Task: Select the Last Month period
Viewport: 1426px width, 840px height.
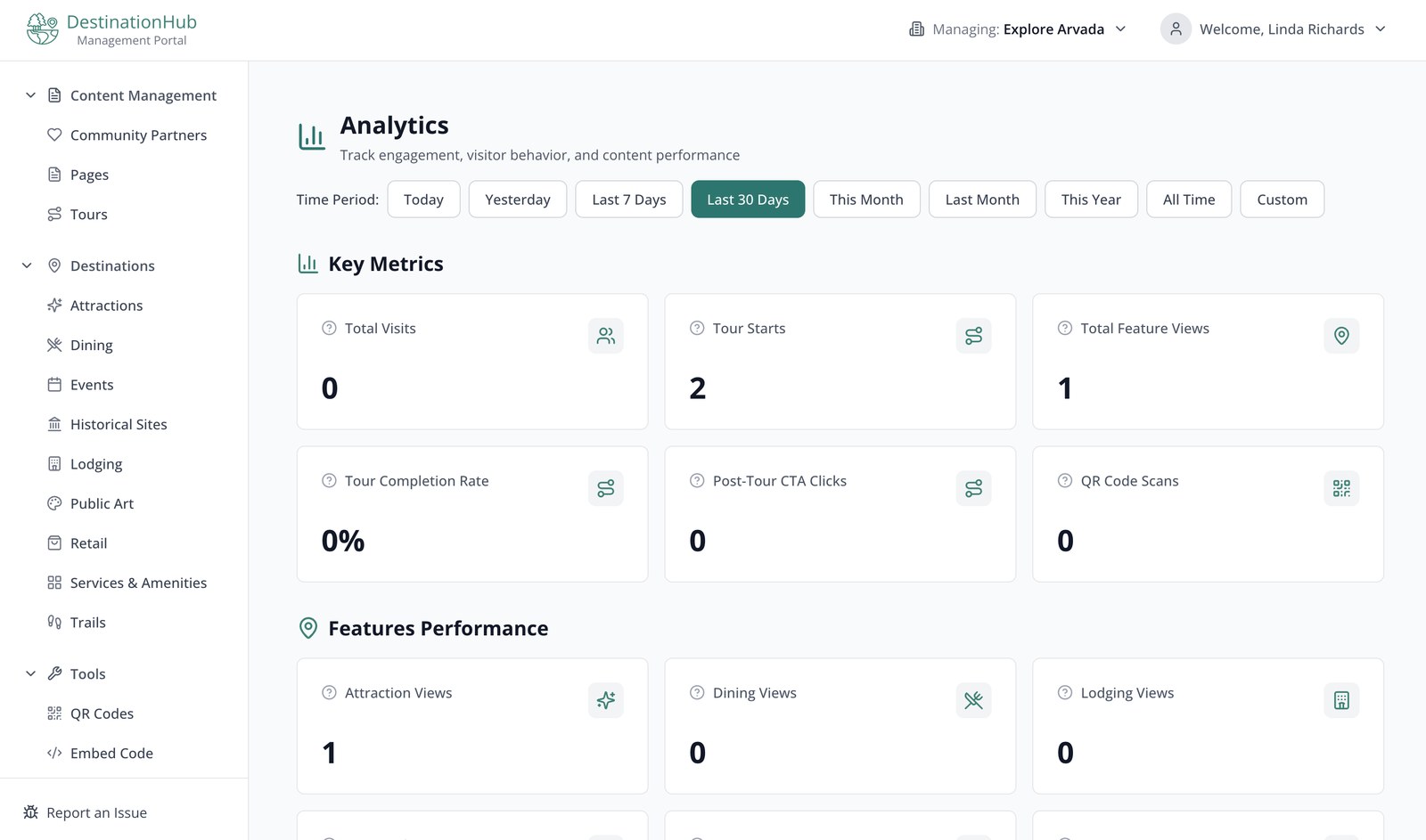Action: [982, 200]
